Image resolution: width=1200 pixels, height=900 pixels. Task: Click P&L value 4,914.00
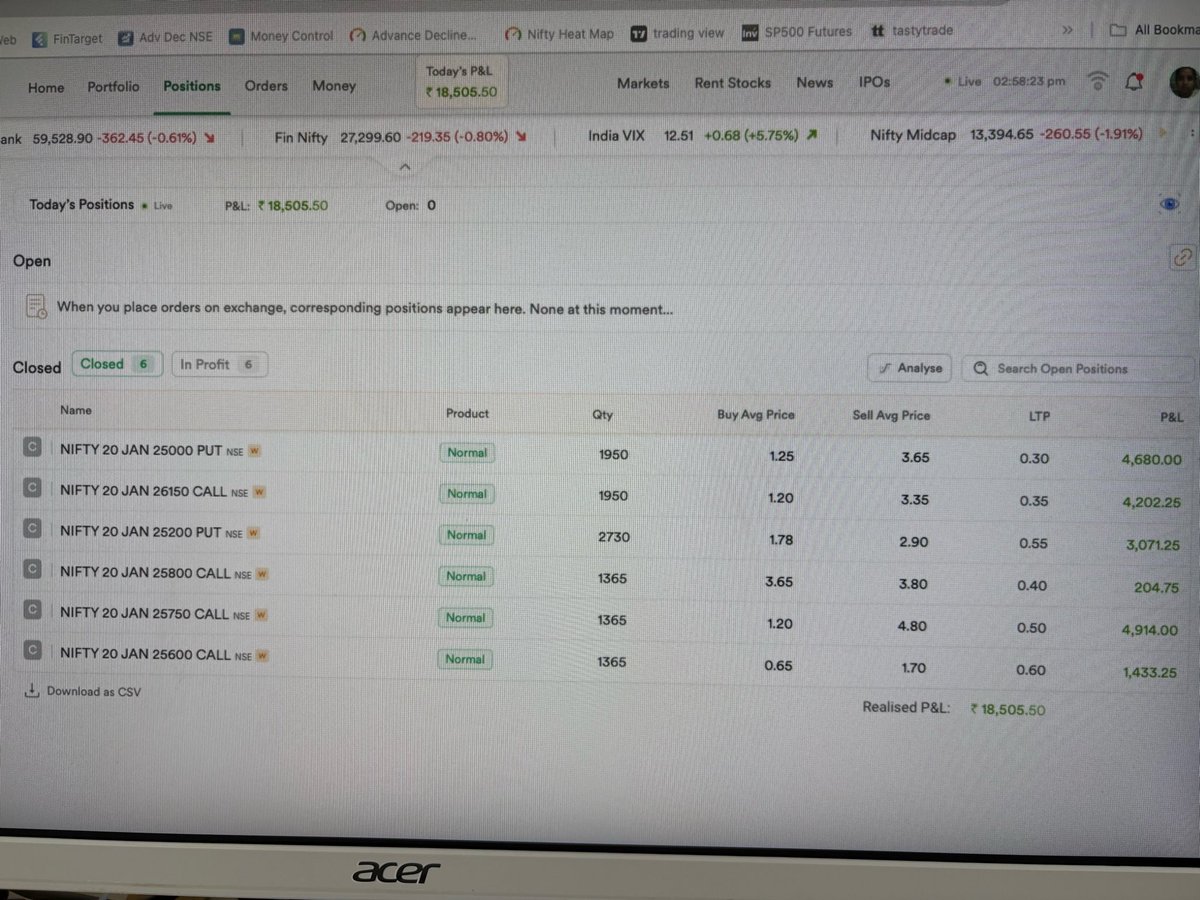(1150, 630)
